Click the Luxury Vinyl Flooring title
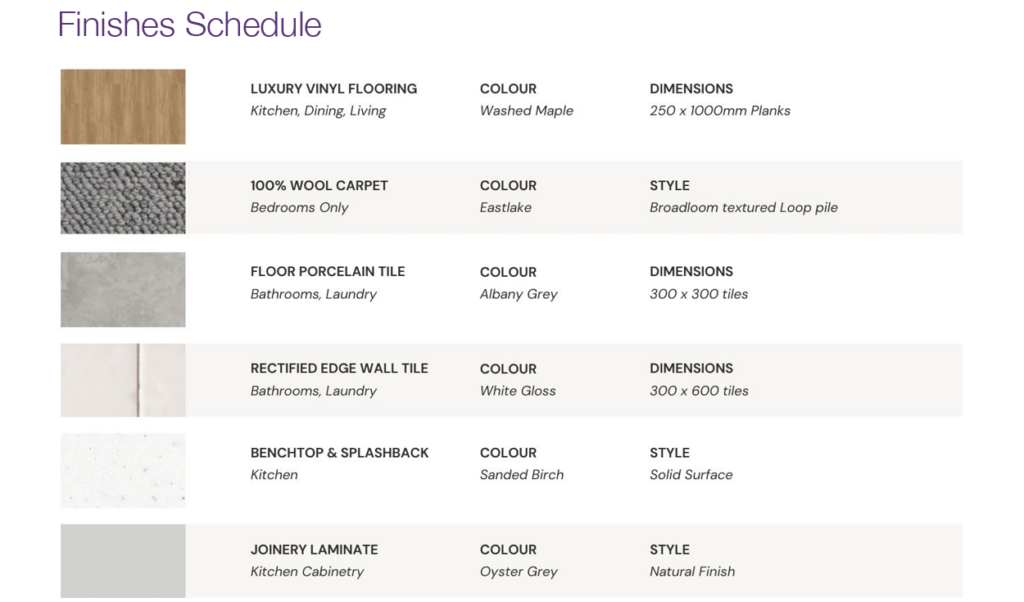The image size is (1024, 602). (333, 89)
